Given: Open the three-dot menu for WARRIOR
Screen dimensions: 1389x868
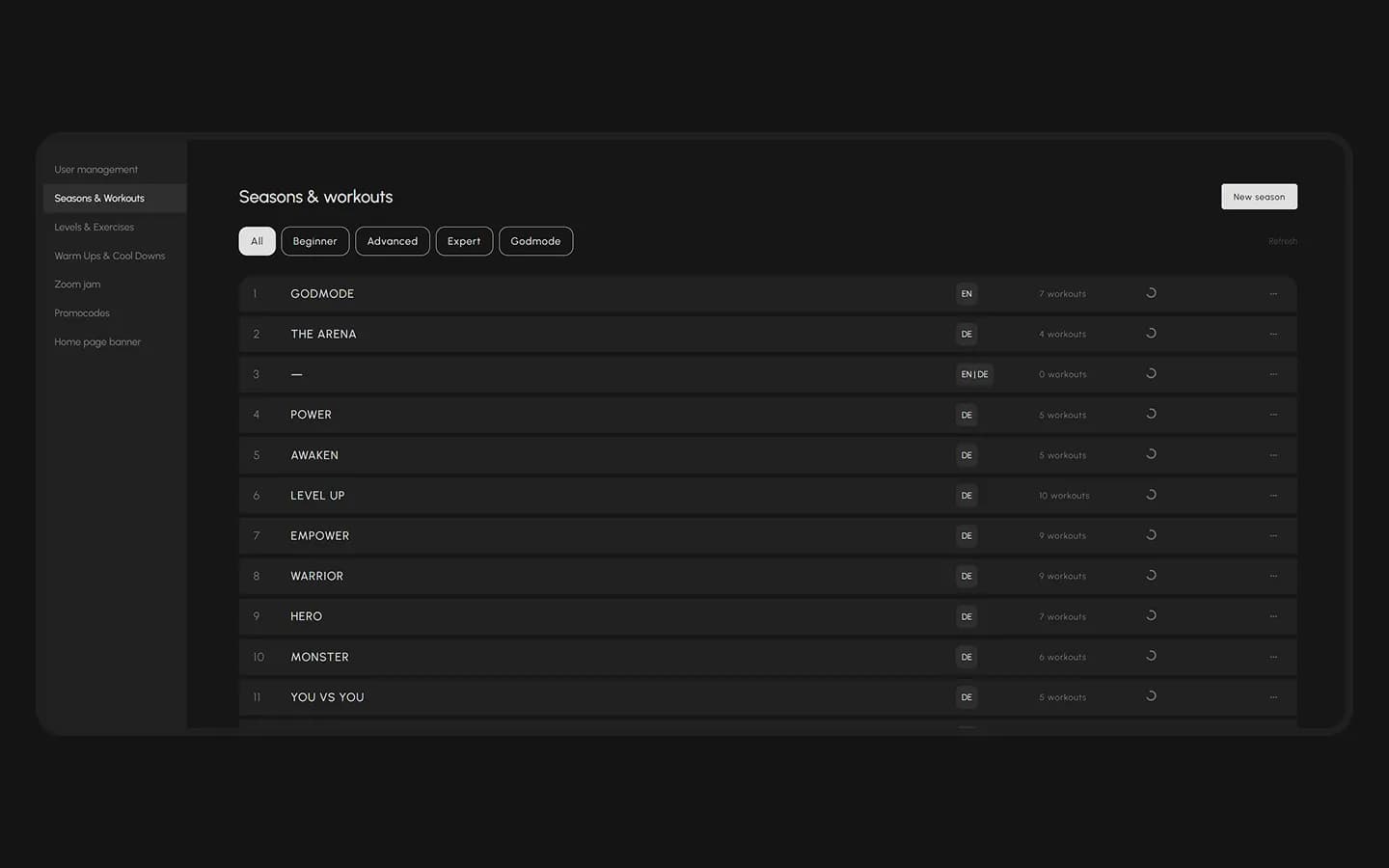Looking at the screenshot, I should (1273, 576).
